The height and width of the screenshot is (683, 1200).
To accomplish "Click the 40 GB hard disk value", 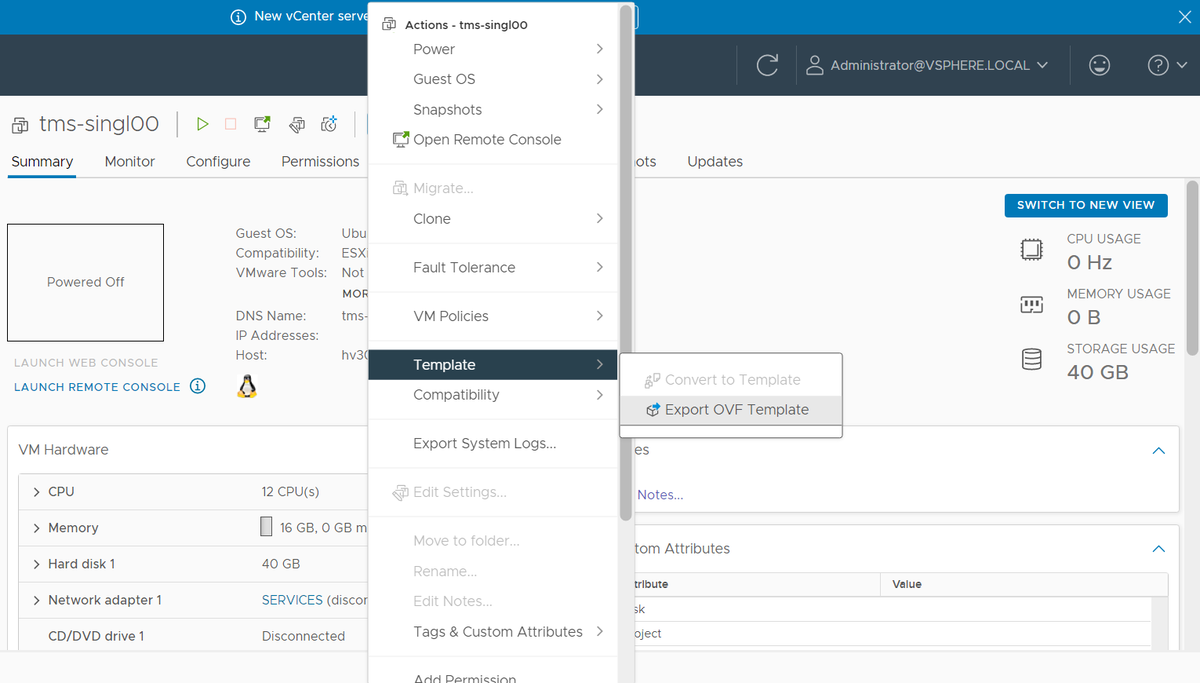I will point(281,564).
